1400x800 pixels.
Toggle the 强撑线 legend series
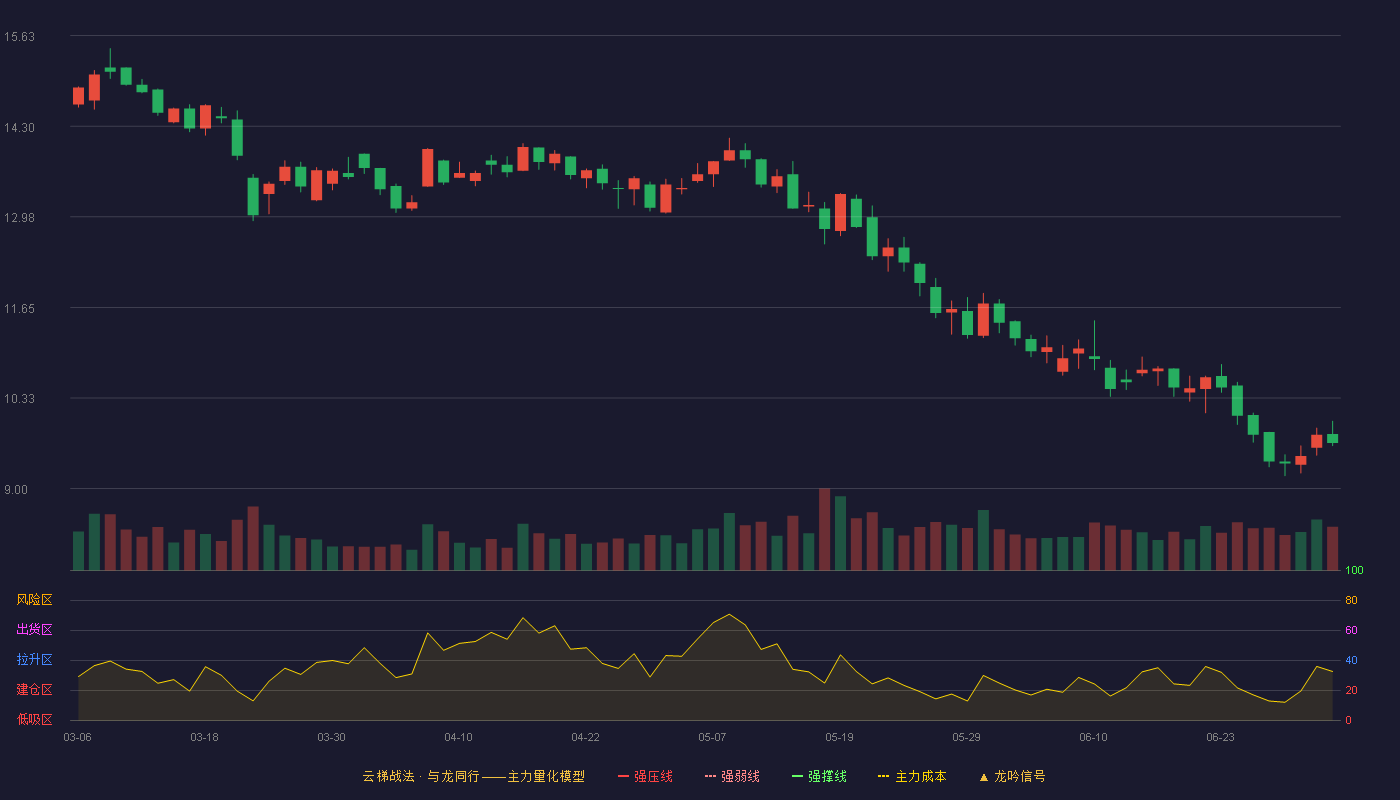pos(819,776)
